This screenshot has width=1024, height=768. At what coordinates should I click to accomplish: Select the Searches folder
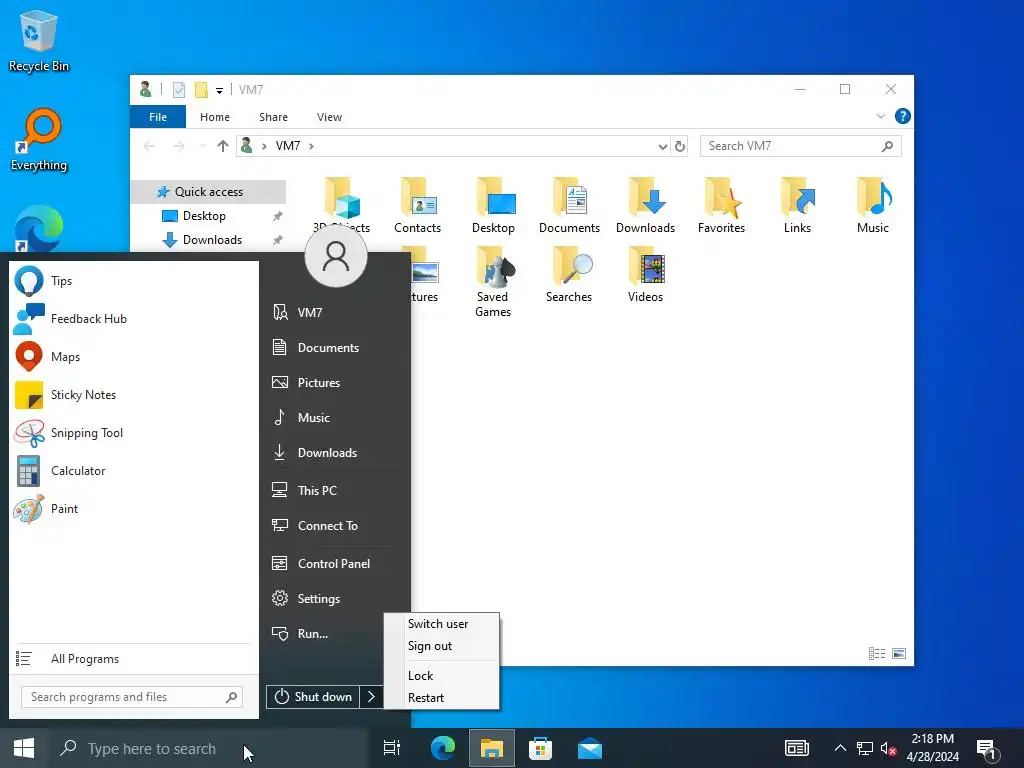[x=569, y=274]
